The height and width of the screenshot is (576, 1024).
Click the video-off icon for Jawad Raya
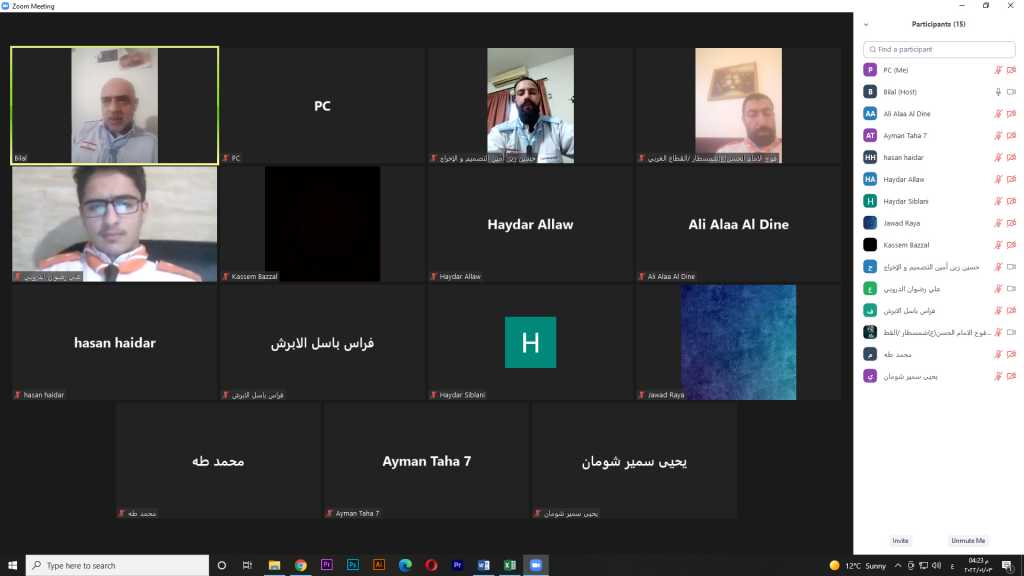click(1011, 223)
